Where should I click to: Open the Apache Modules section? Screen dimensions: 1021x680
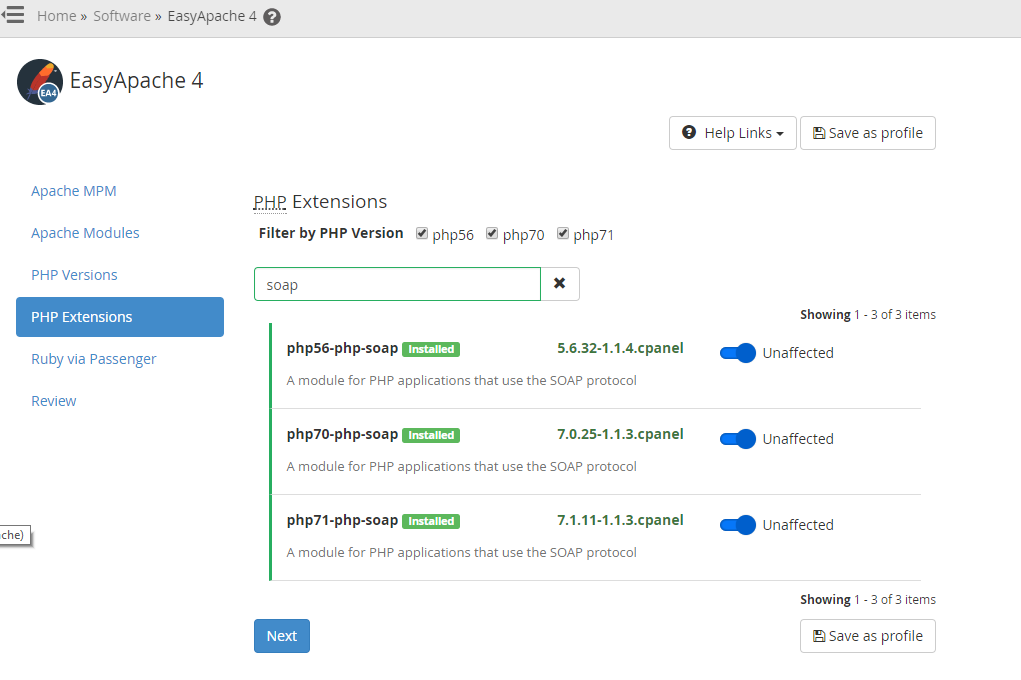coord(85,233)
